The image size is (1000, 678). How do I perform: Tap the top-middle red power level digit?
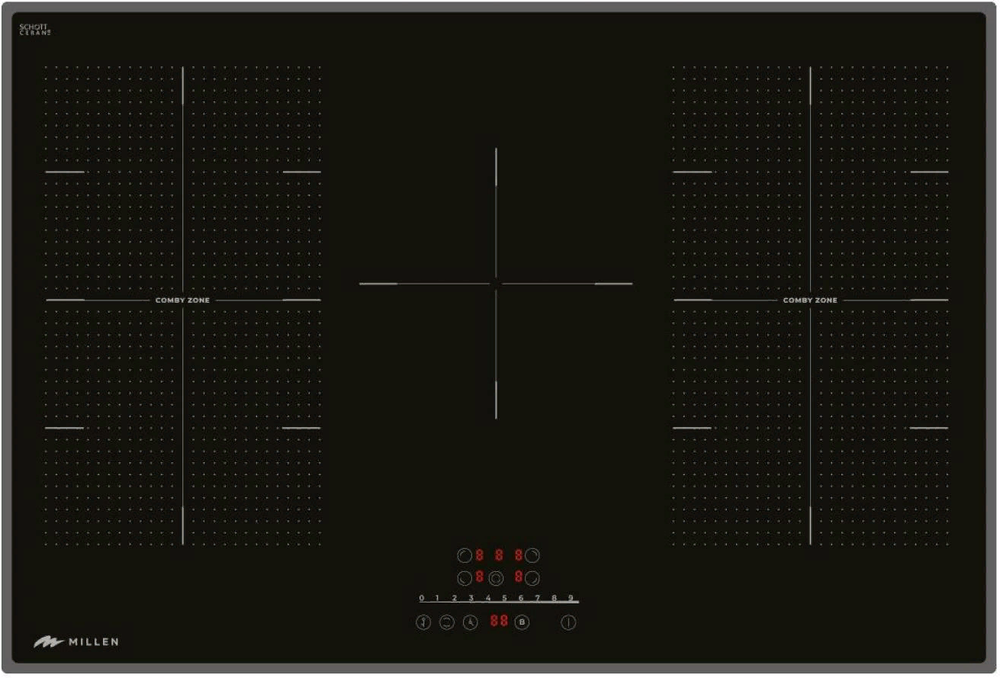(x=498, y=555)
